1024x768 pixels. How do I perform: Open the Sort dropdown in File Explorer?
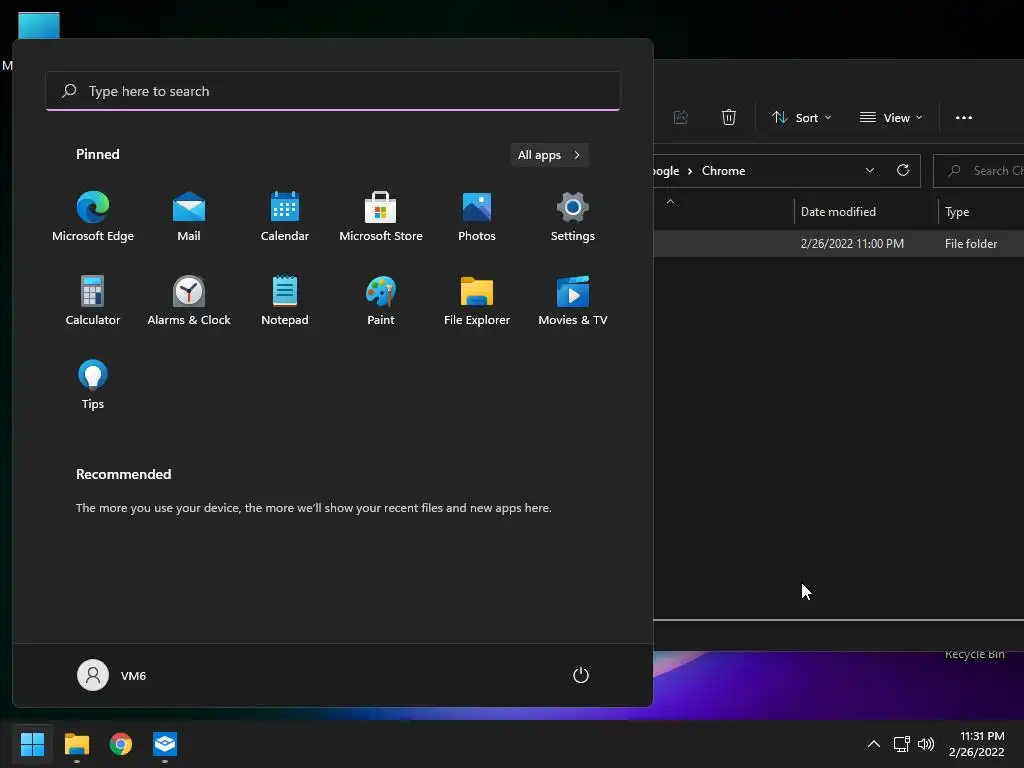(801, 118)
